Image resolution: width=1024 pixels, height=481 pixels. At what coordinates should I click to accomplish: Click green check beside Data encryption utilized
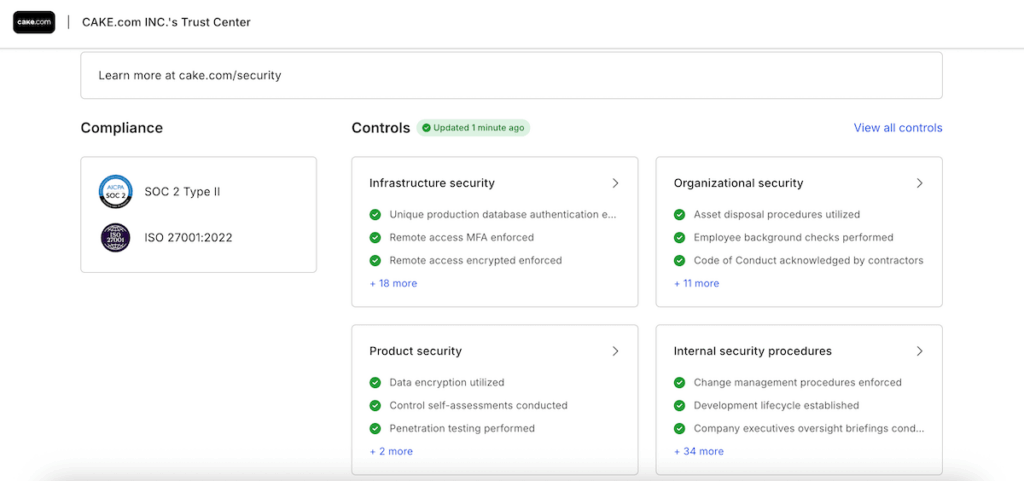pyautogui.click(x=375, y=382)
